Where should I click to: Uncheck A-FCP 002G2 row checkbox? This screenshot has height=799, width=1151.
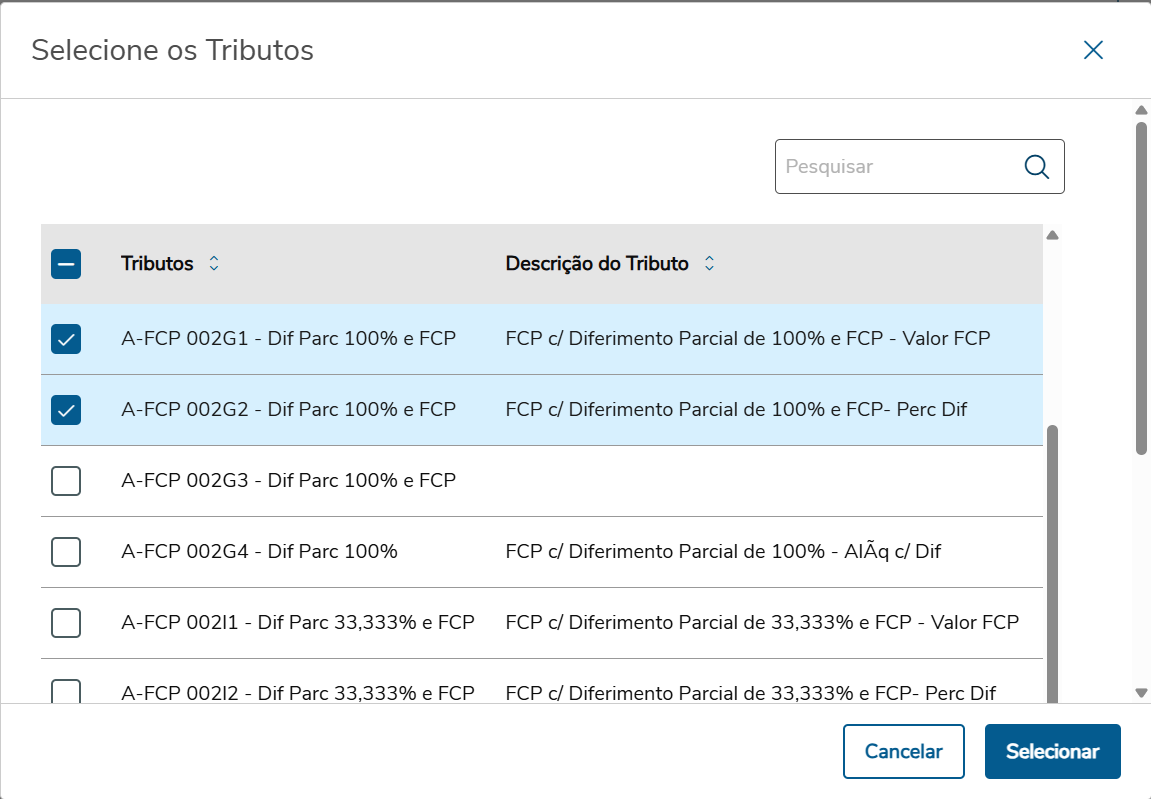pos(66,410)
